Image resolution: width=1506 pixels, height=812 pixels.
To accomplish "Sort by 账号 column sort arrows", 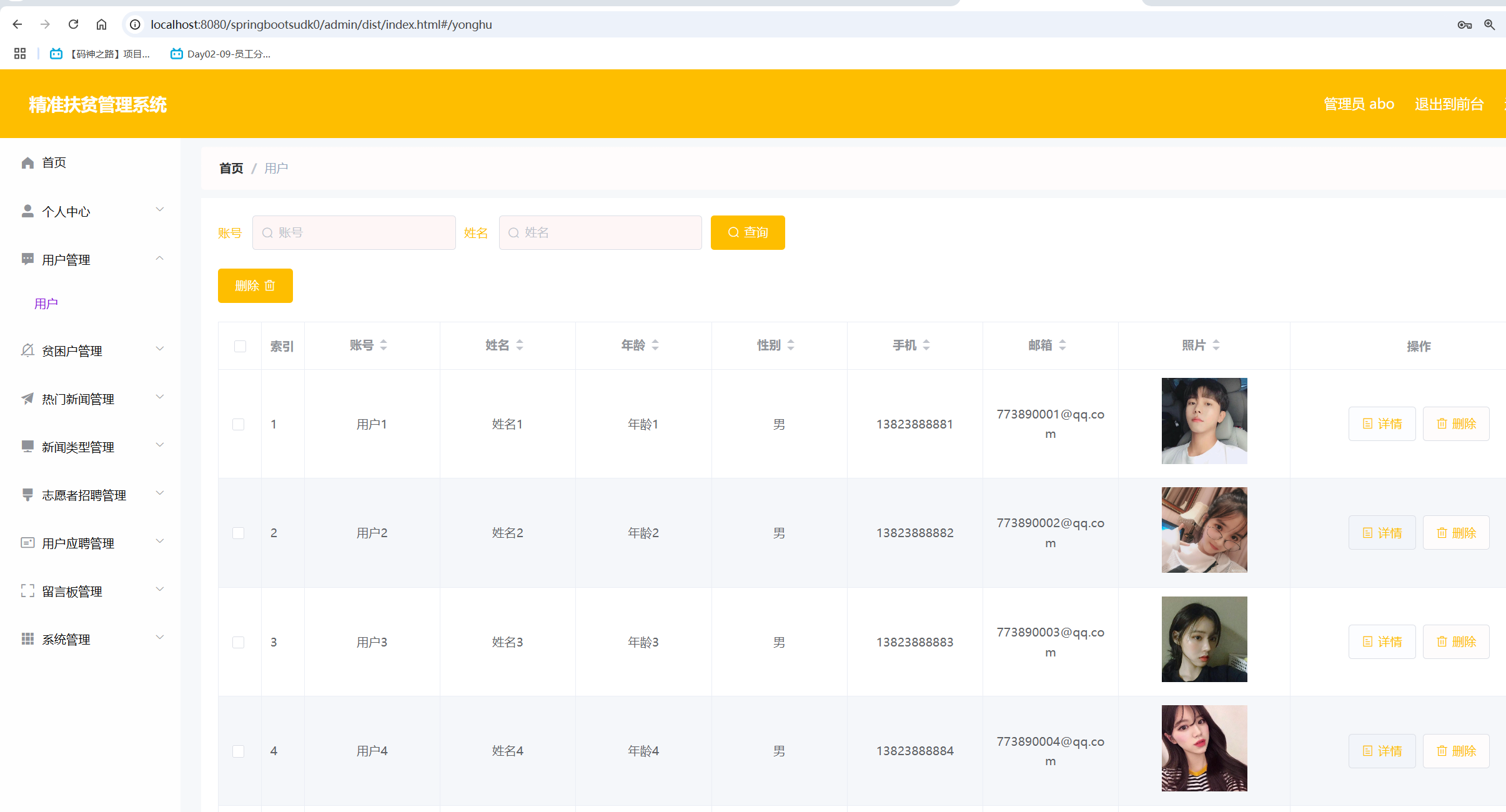I will 384,345.
